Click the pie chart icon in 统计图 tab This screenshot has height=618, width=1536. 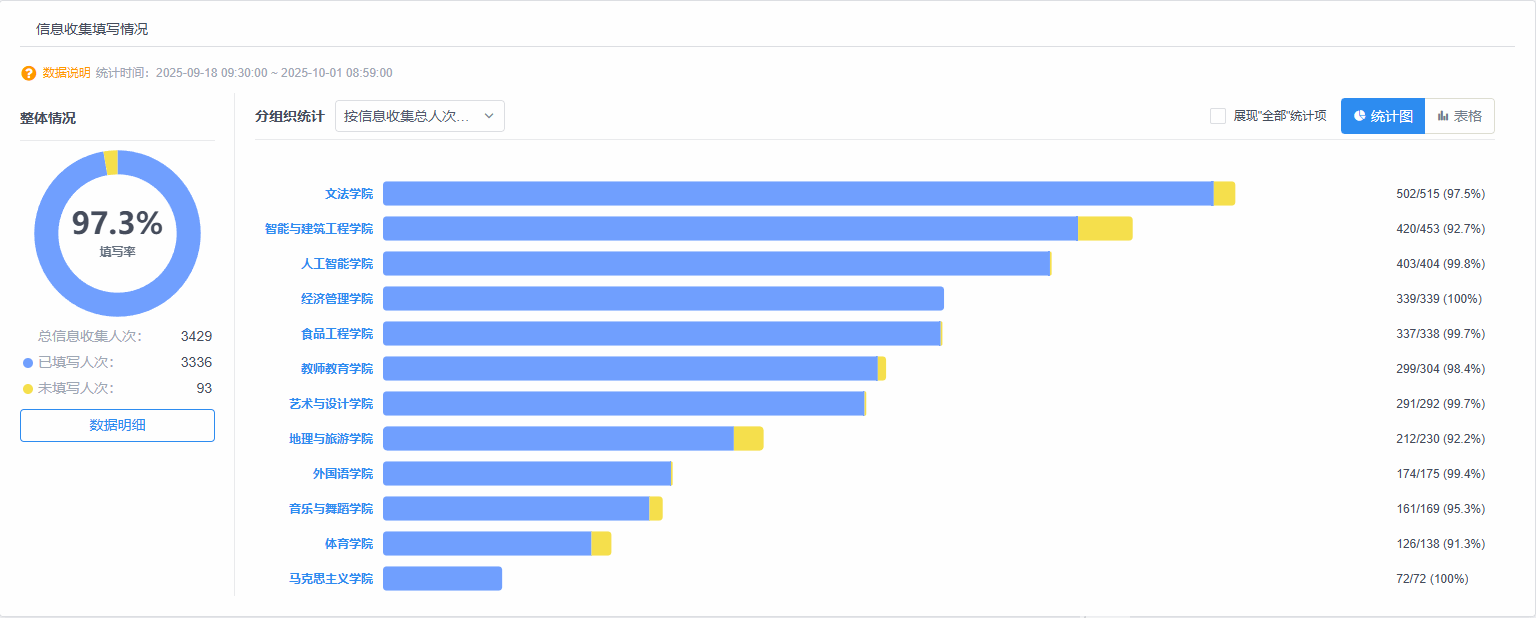1360,116
